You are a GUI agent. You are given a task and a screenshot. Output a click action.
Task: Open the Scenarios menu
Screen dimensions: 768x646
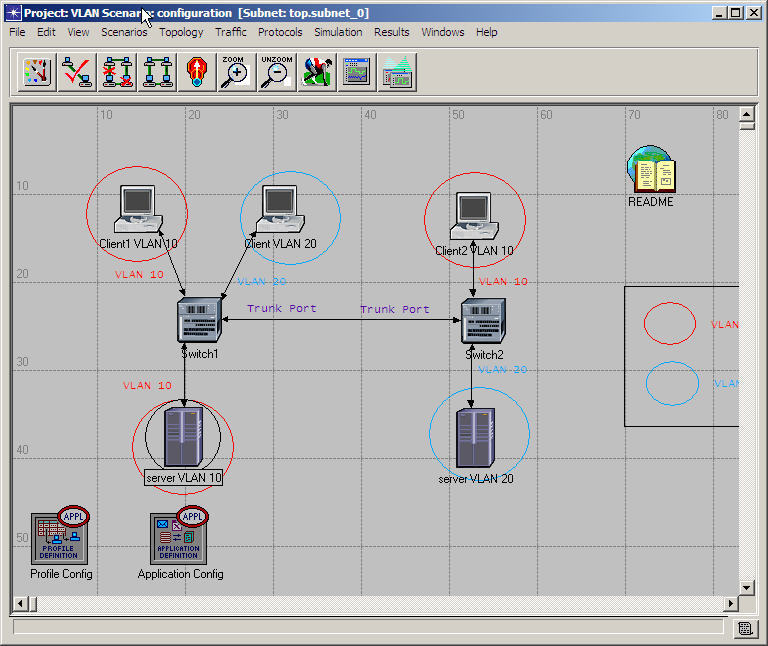(x=124, y=32)
